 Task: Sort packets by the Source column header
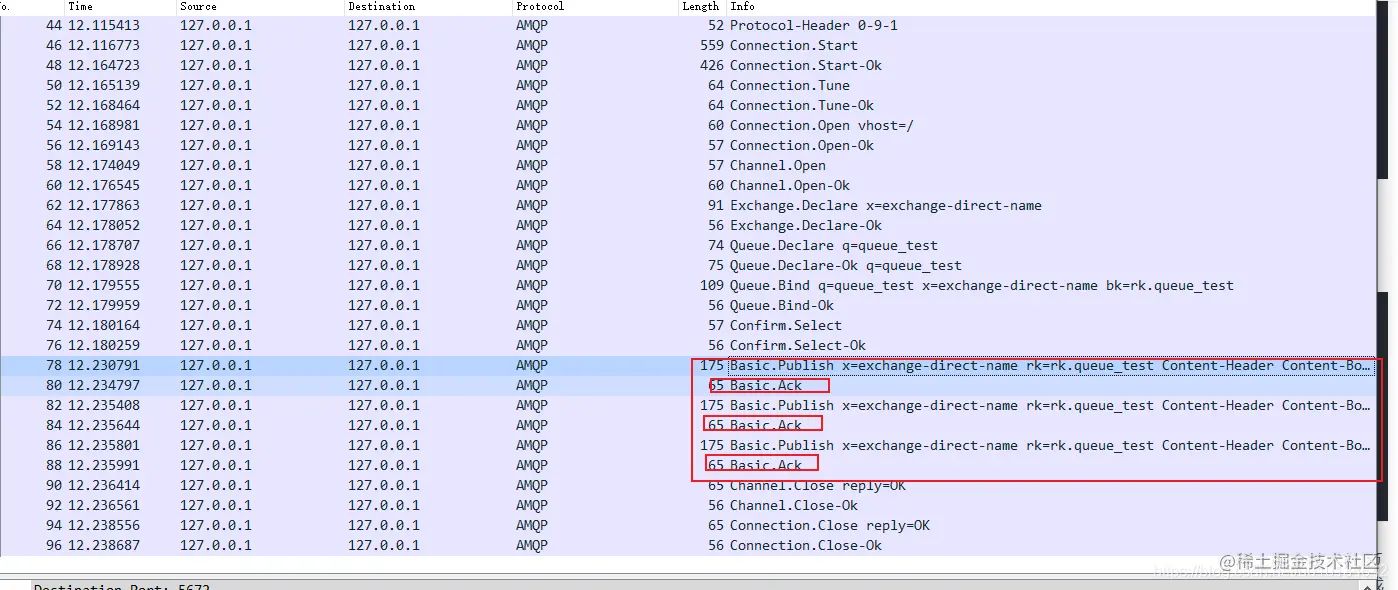click(x=199, y=6)
